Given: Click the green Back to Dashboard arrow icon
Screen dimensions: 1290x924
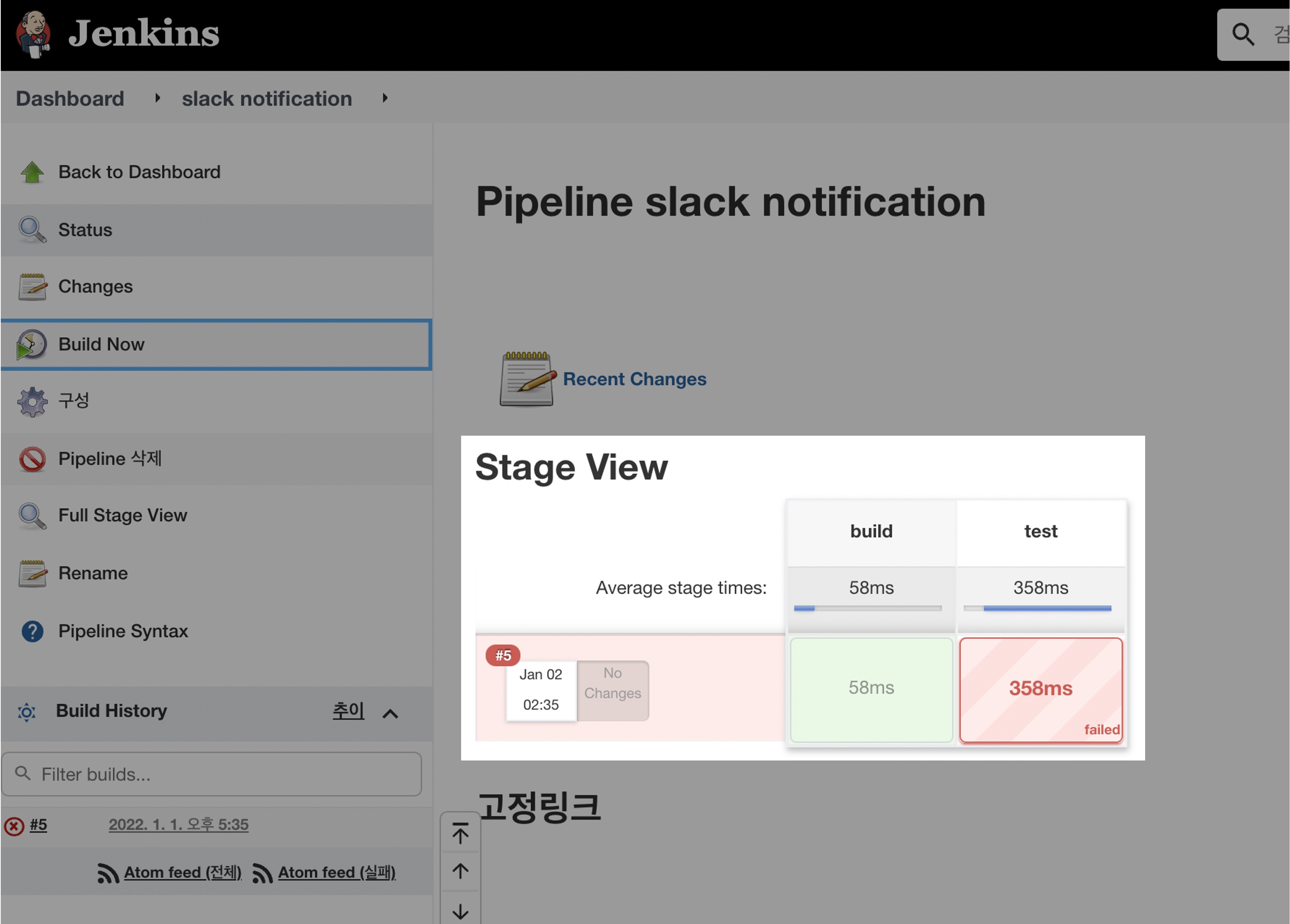Looking at the screenshot, I should click(x=32, y=172).
